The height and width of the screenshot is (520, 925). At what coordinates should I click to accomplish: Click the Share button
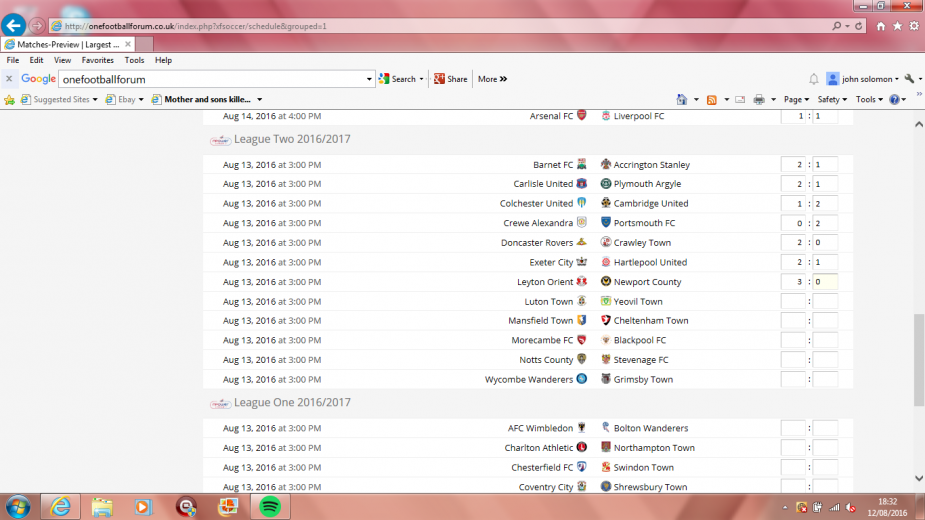pyautogui.click(x=451, y=79)
